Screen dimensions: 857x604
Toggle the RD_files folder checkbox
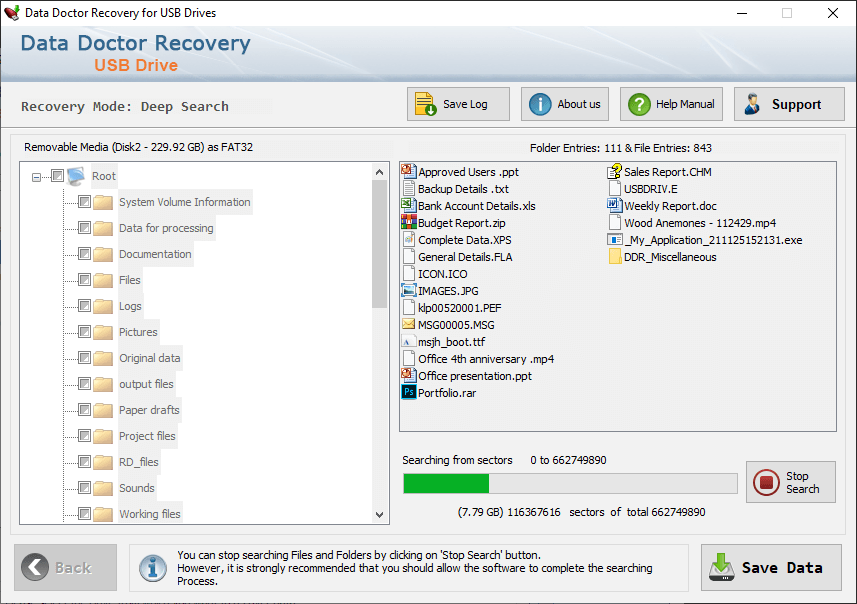click(x=84, y=462)
